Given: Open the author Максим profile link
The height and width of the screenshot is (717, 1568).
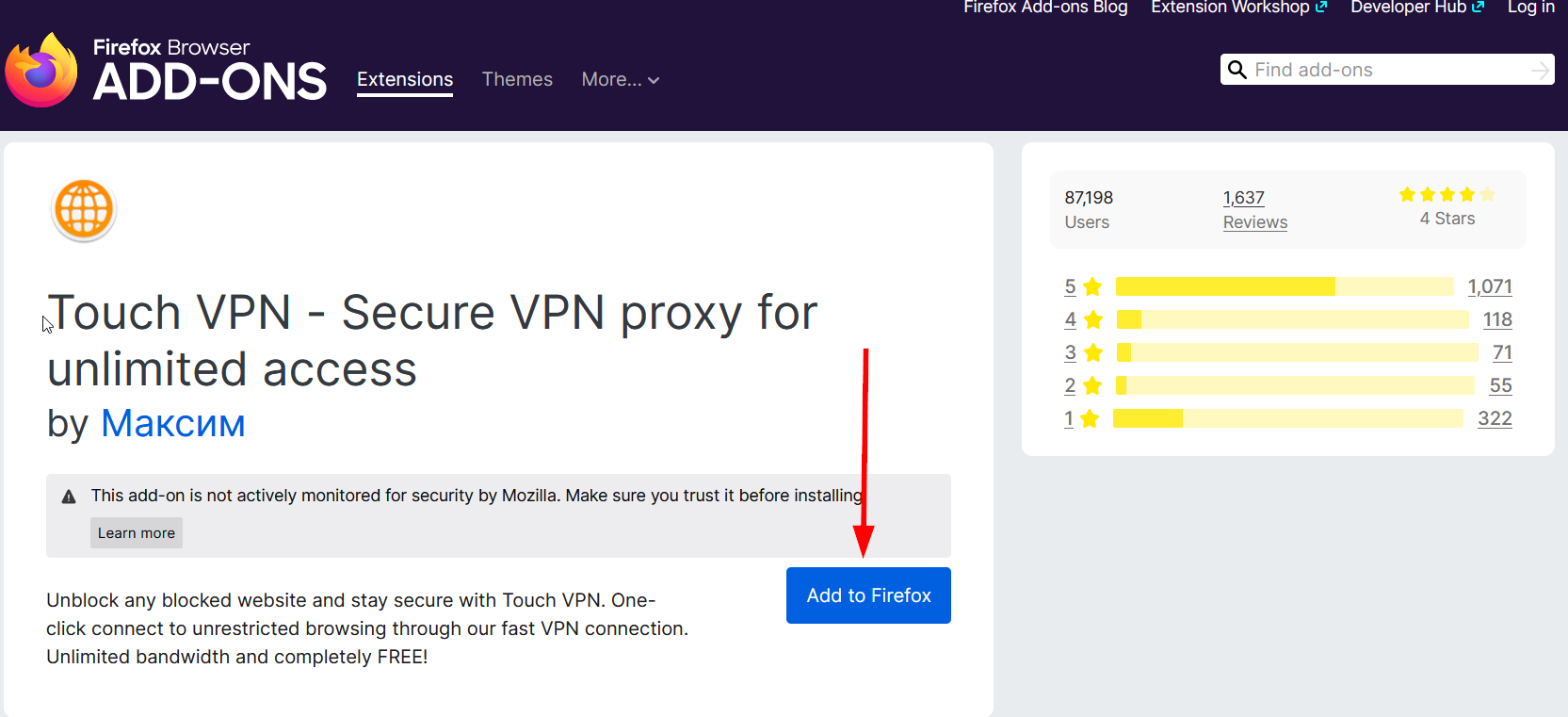Looking at the screenshot, I should (x=173, y=423).
